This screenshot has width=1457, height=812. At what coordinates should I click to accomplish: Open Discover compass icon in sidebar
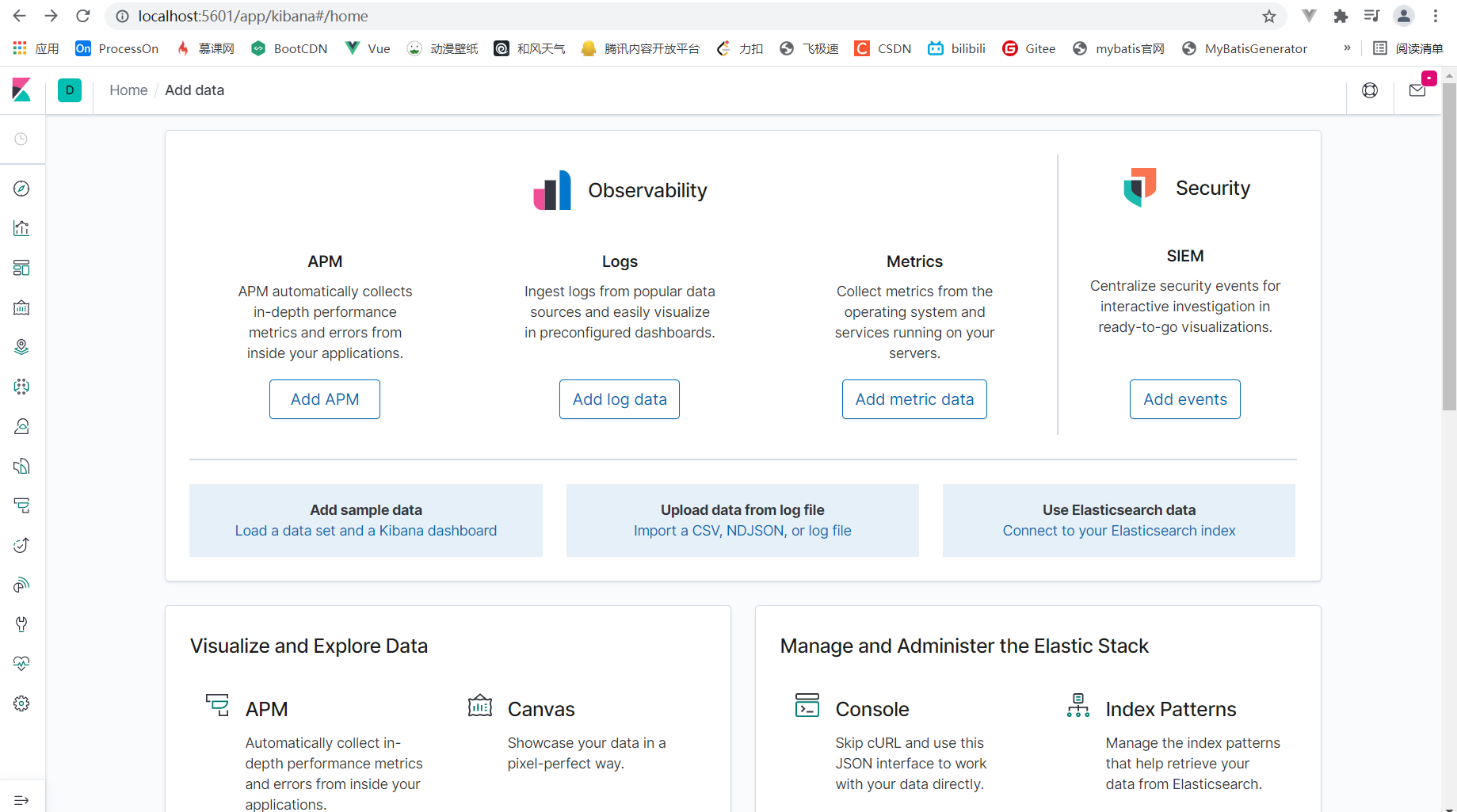click(21, 189)
